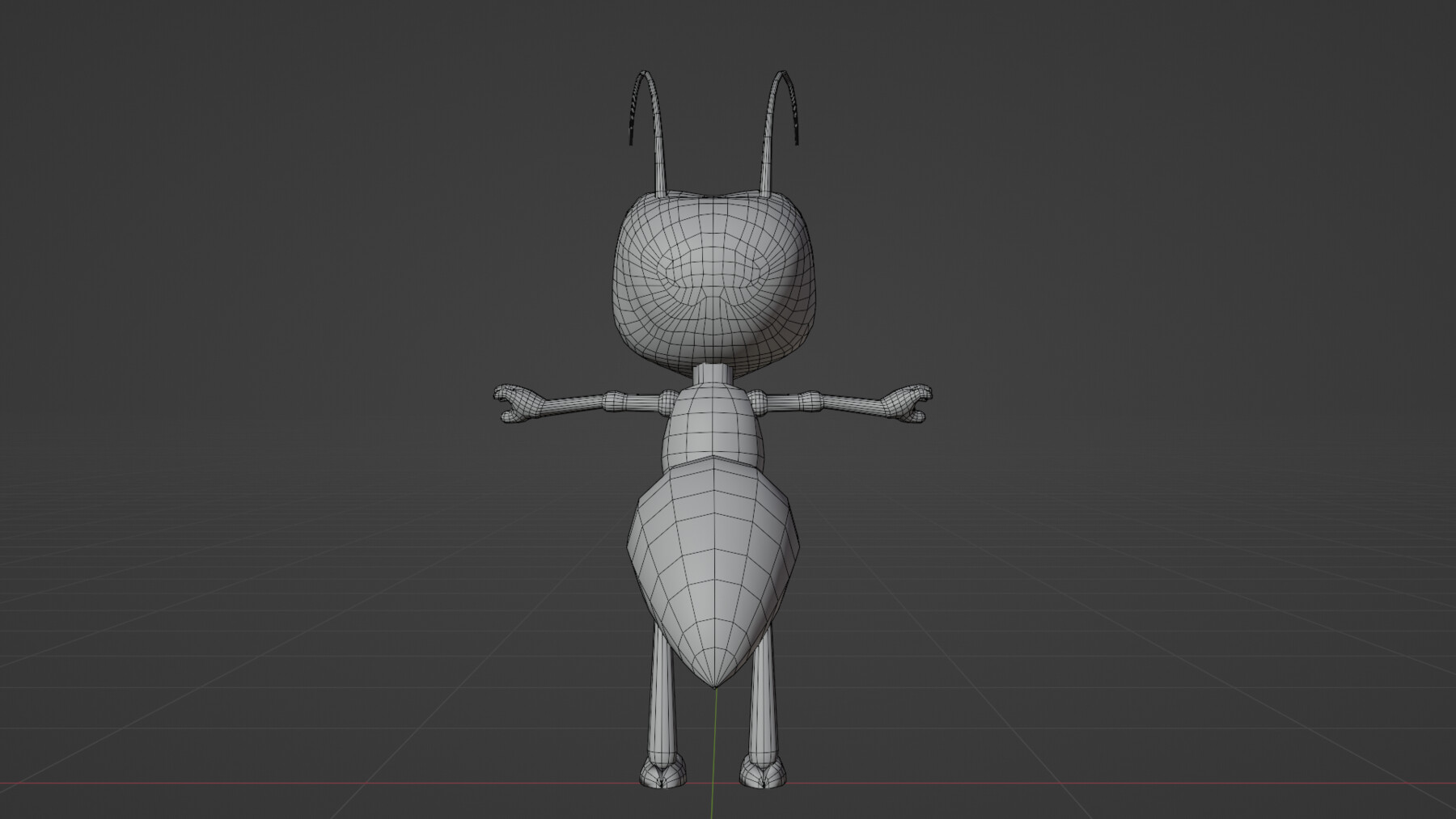
Task: Click the ant's neck joint
Action: 710,374
